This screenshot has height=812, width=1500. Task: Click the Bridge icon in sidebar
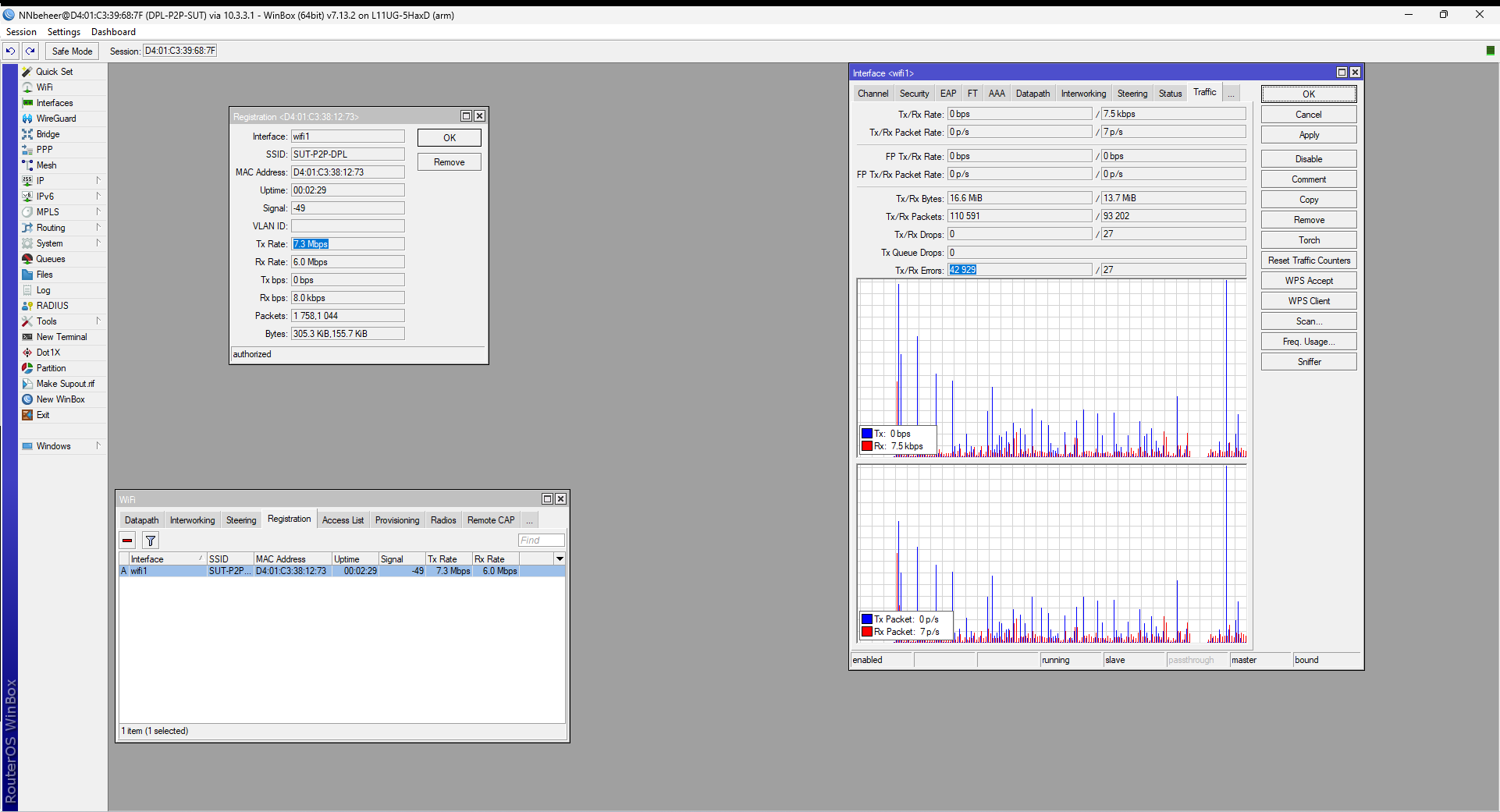(27, 134)
